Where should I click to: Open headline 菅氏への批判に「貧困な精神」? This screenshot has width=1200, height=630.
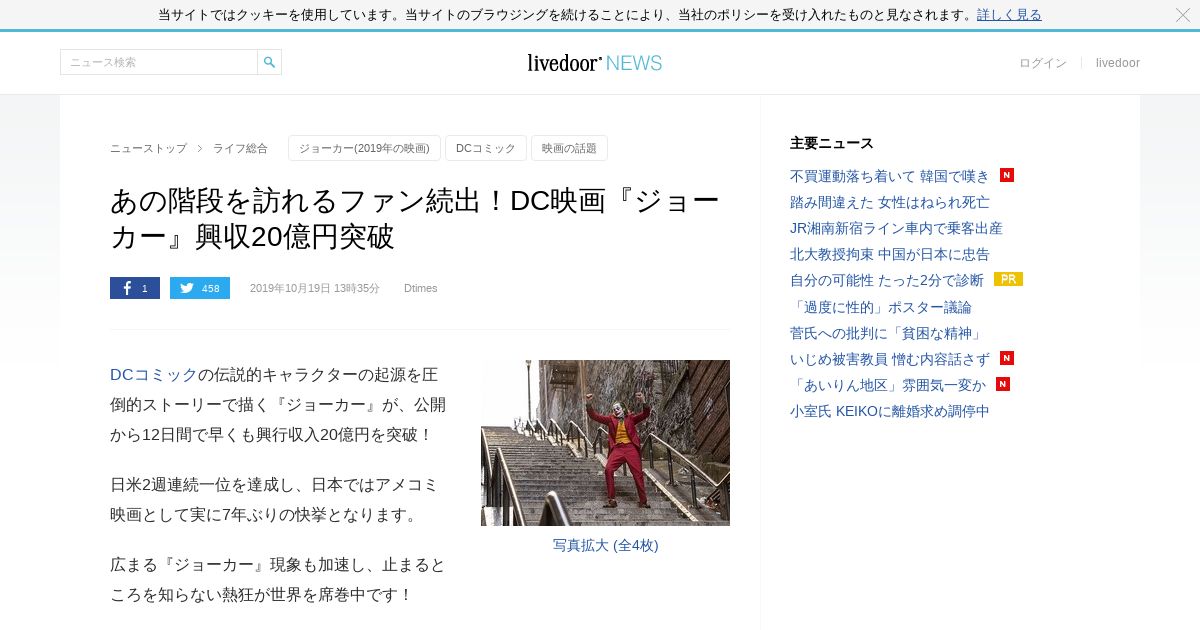click(x=888, y=333)
